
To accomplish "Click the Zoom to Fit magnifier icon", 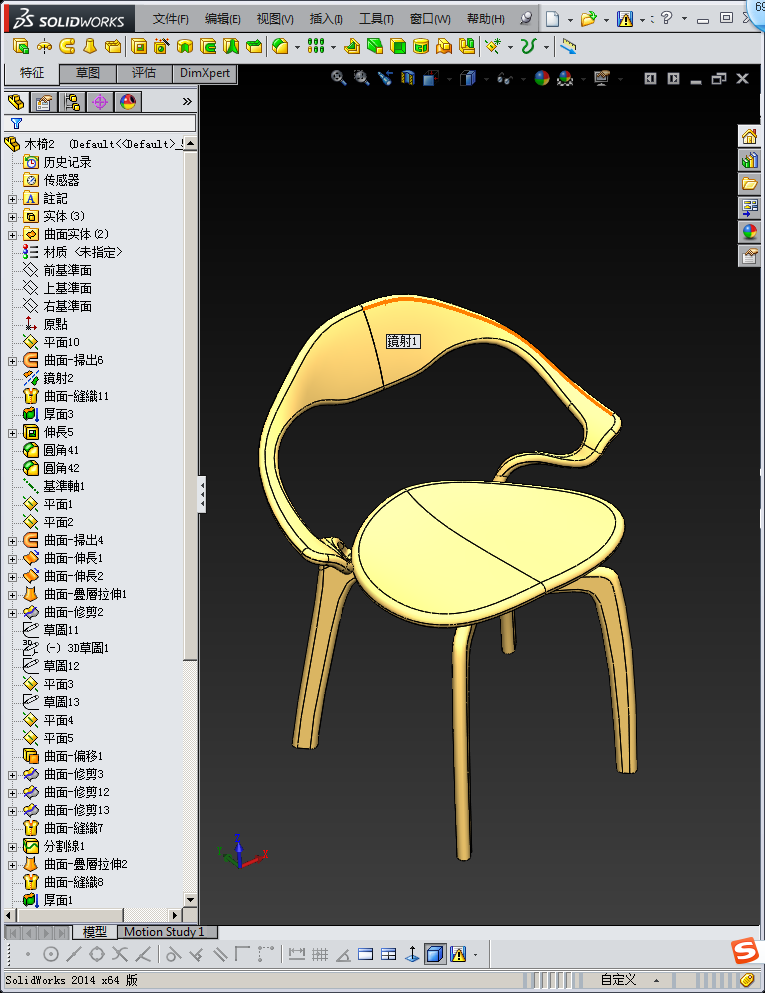I will [338, 78].
